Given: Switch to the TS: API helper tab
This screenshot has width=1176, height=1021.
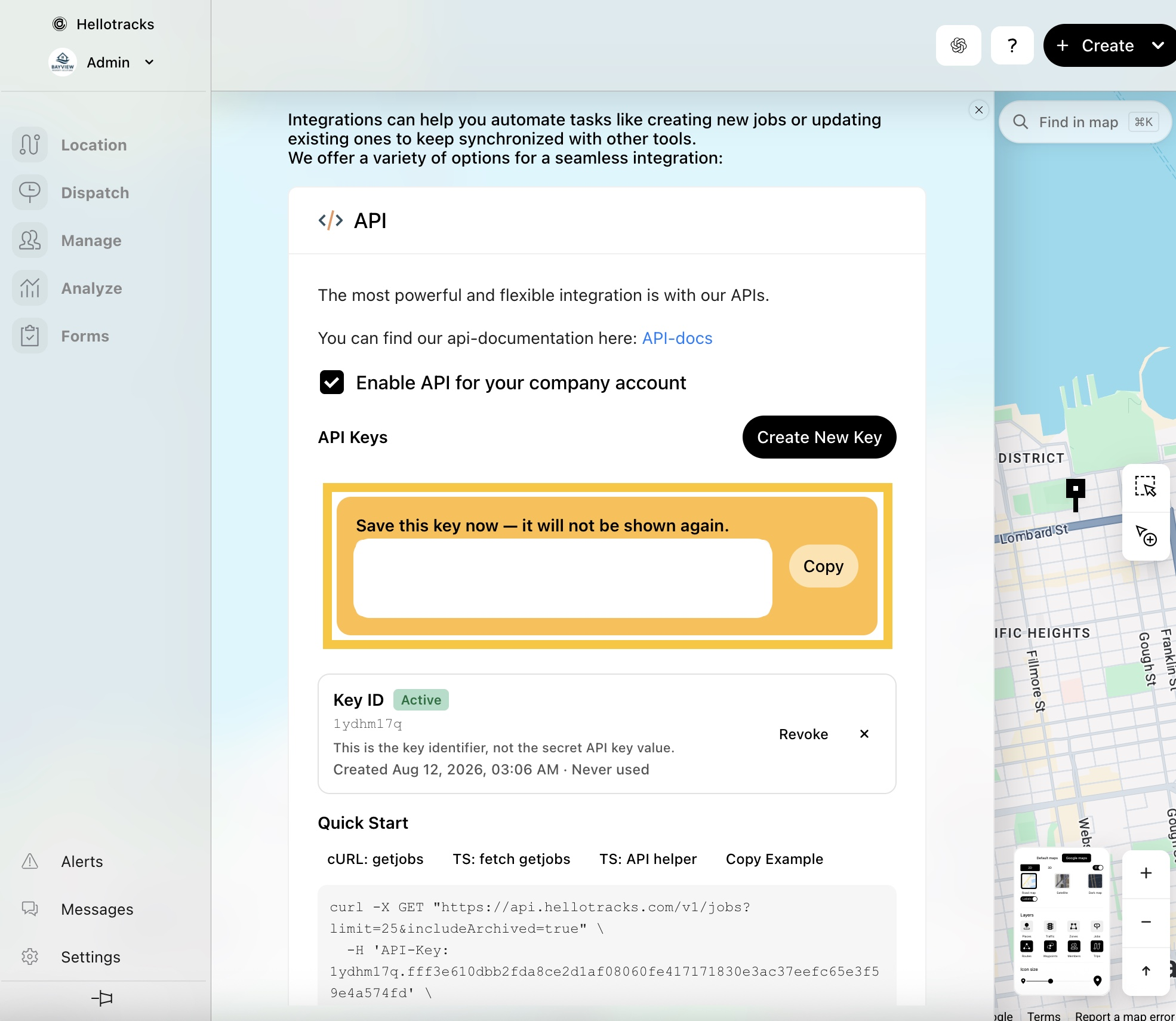Looking at the screenshot, I should pos(648,859).
